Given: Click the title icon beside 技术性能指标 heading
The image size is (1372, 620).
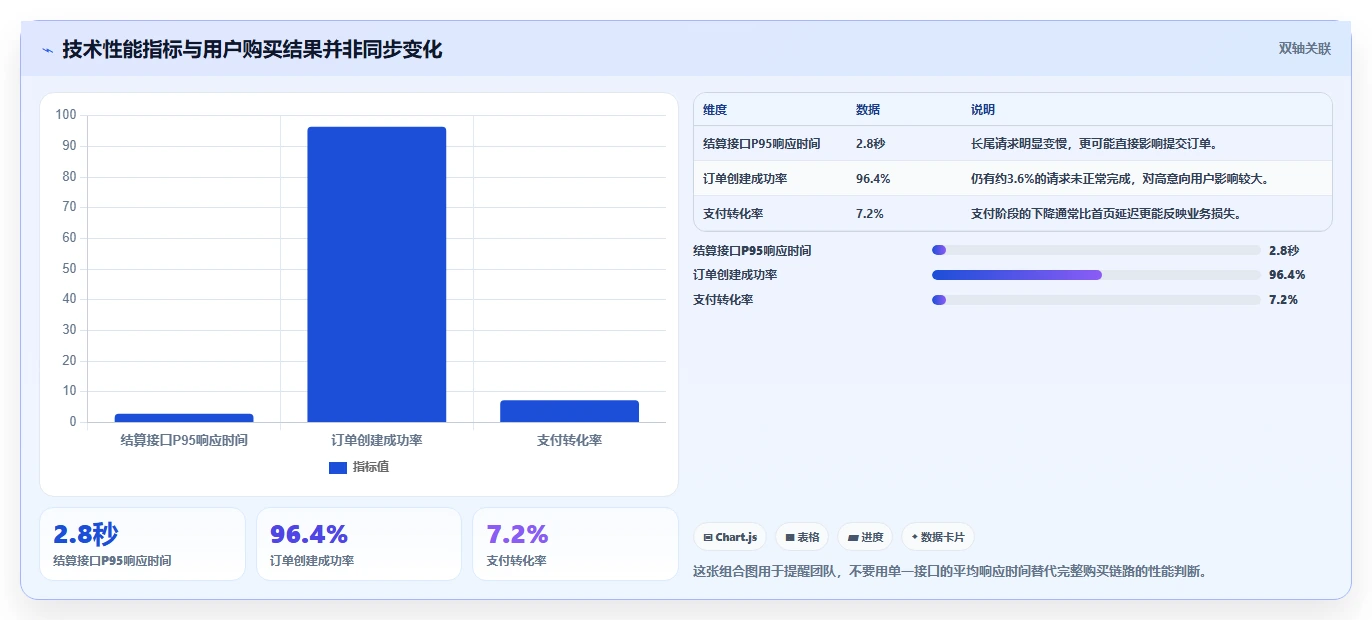Looking at the screenshot, I should (x=47, y=50).
